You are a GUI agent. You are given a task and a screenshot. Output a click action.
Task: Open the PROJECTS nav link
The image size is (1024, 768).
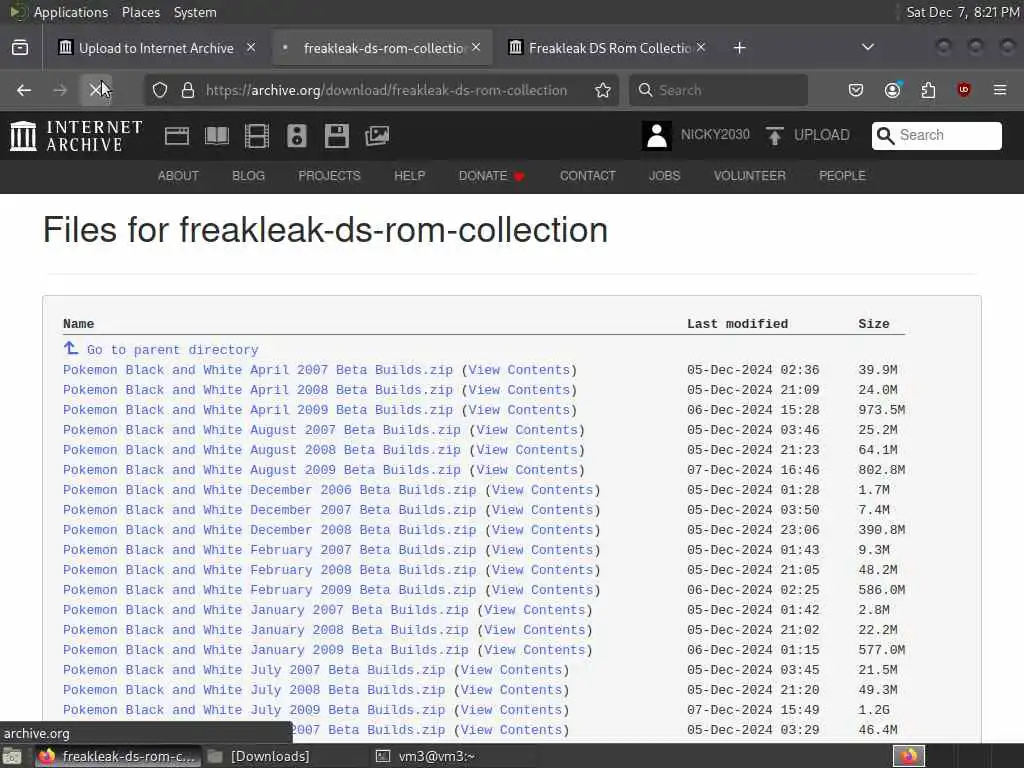(x=329, y=176)
